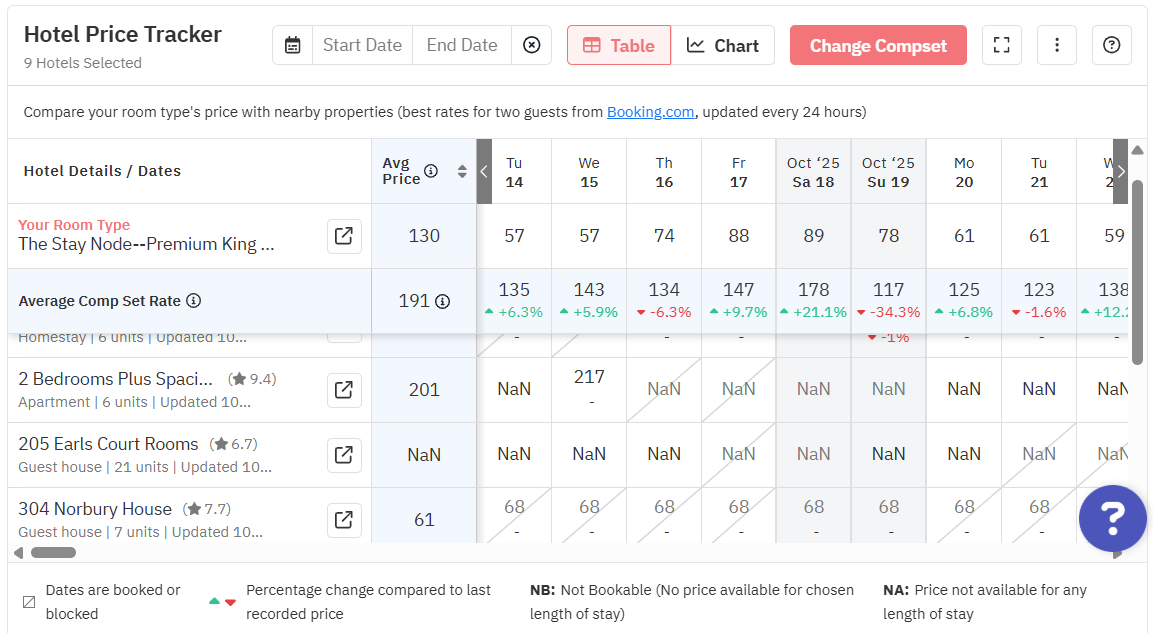Click the Avg Price info icon
Screen dimensions: 1153x633
click(x=431, y=171)
